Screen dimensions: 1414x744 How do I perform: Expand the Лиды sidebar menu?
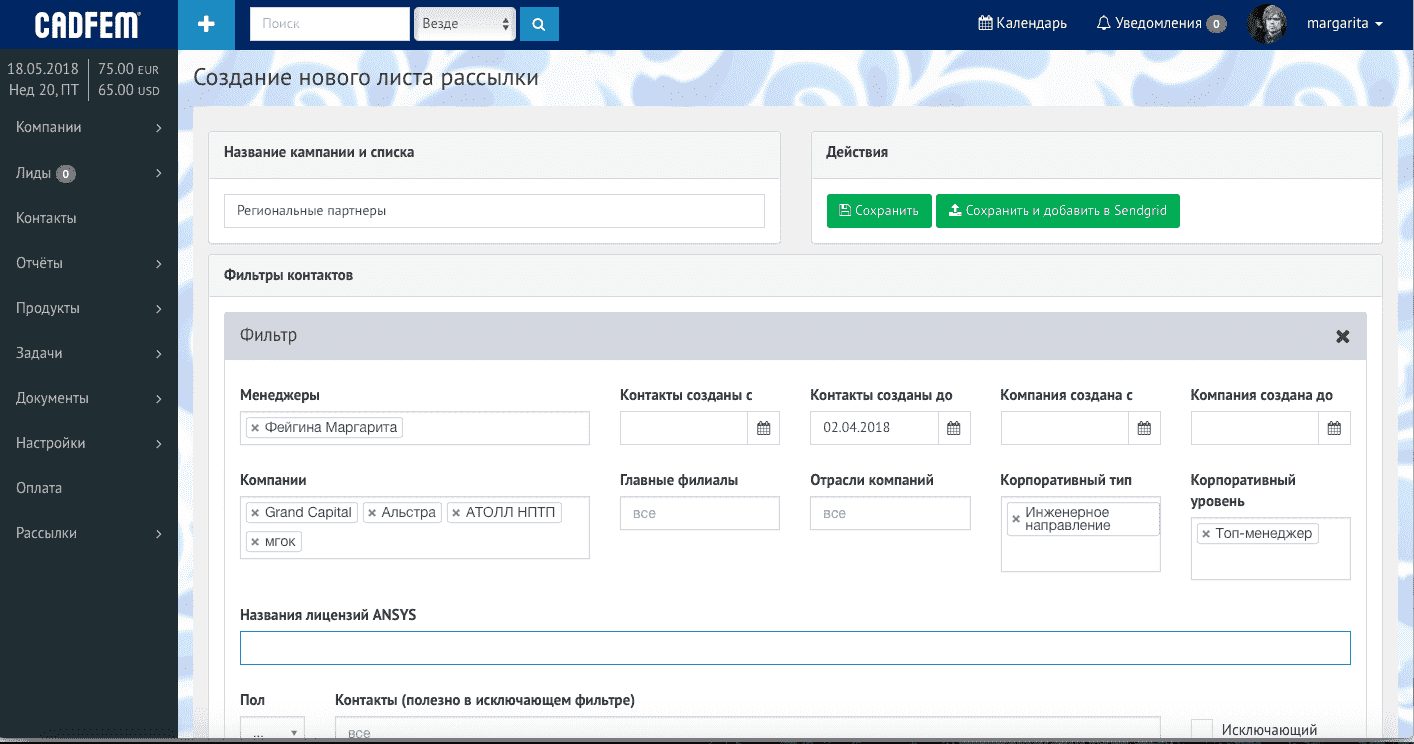[89, 173]
